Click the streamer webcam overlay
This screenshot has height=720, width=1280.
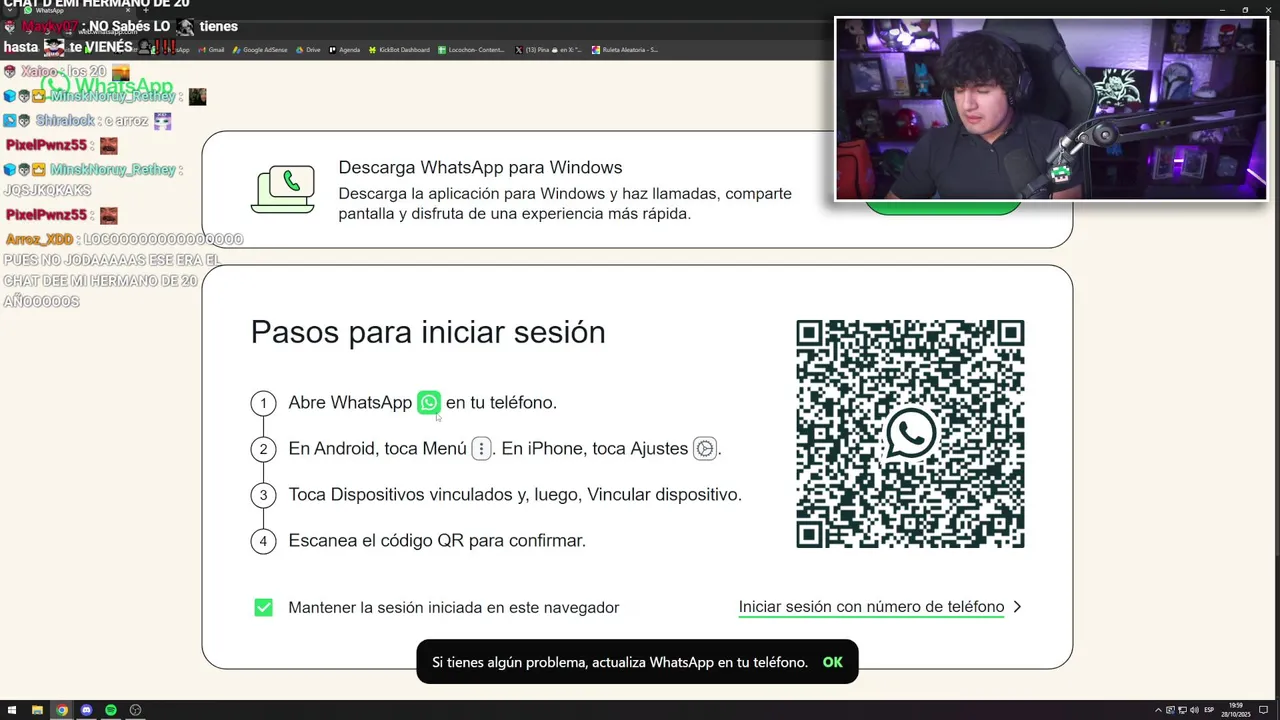tap(1051, 109)
